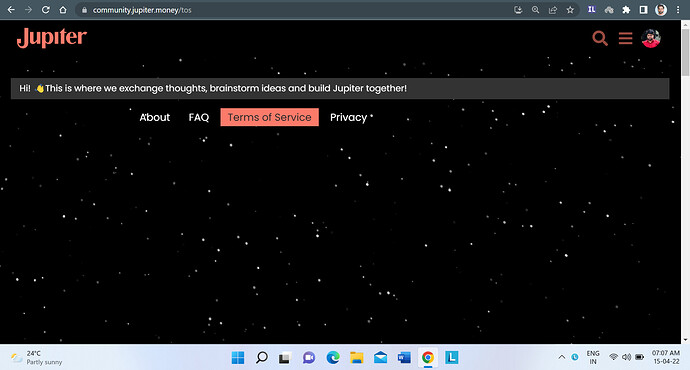This screenshot has width=690, height=370.
Task: Open the browser home page
Action: tap(63, 10)
